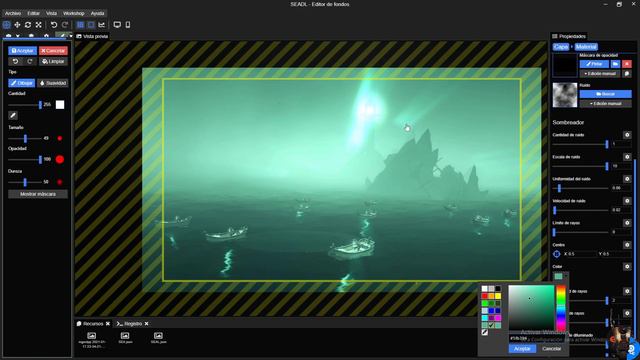Toggle the grid view icon in the toolbar
The image size is (640, 360).
pos(80,25)
